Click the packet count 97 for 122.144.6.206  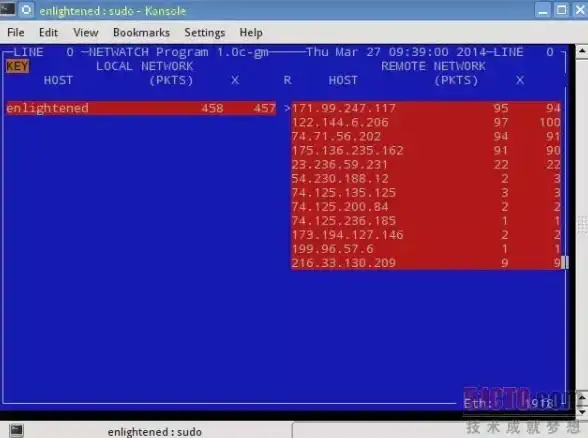click(501, 122)
